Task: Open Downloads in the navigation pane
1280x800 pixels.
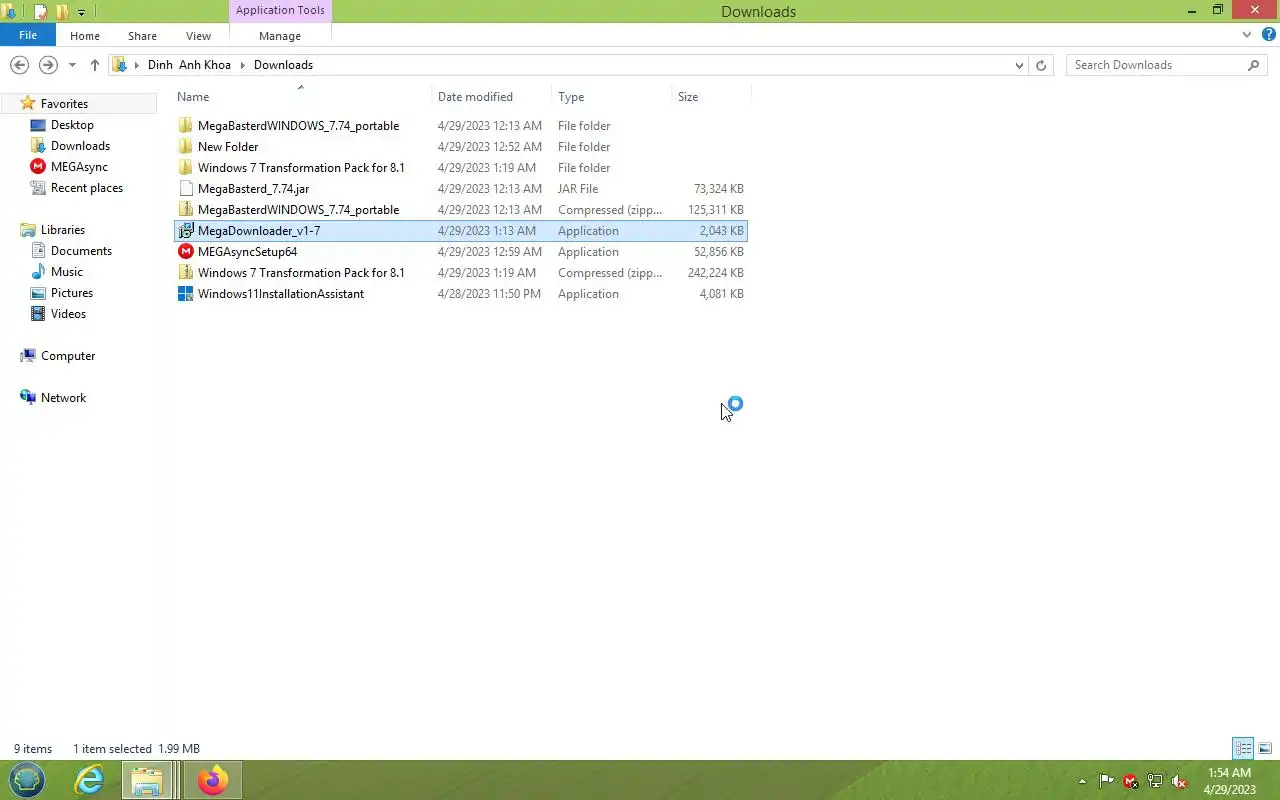Action: (80, 146)
